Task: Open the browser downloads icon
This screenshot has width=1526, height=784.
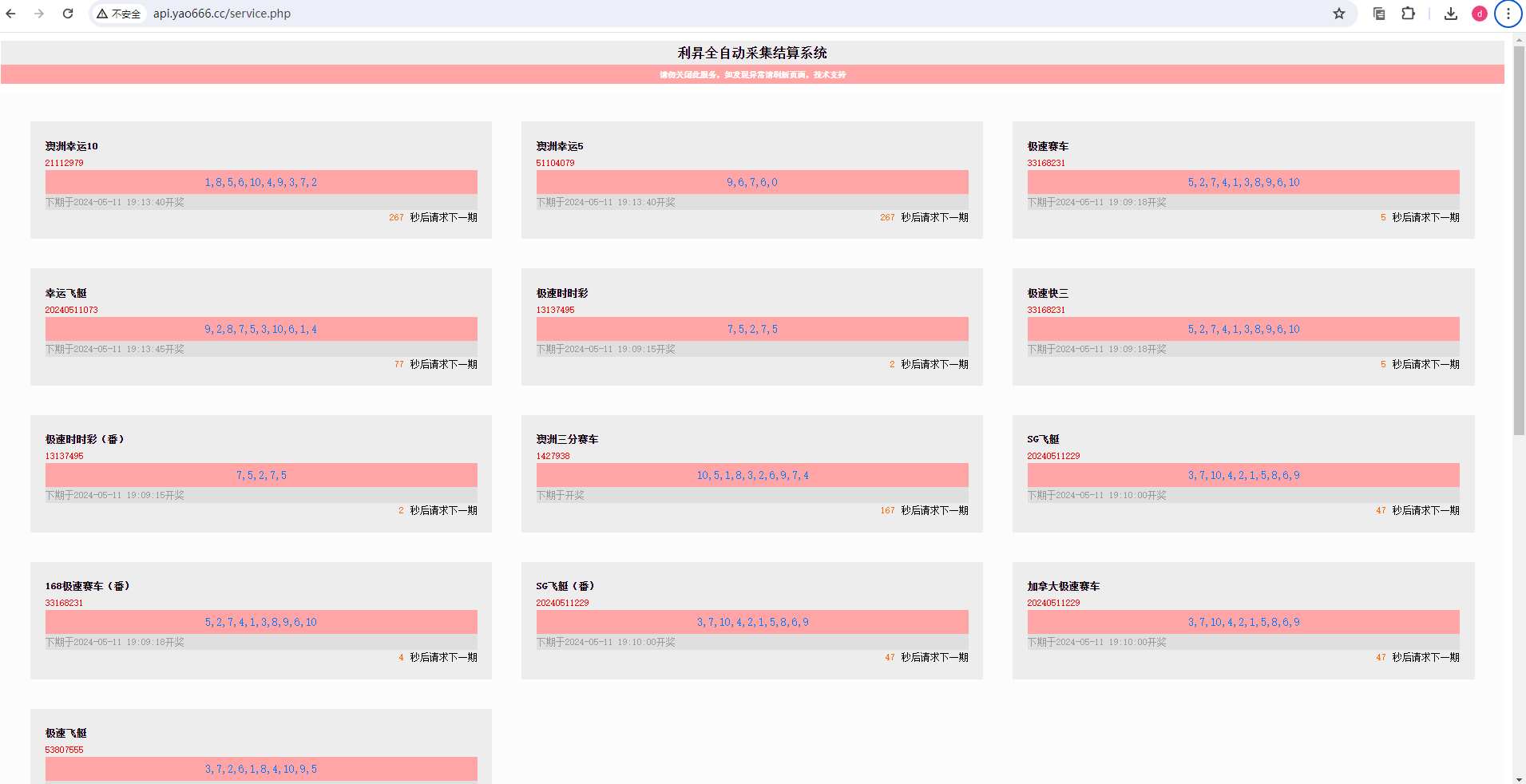Action: coord(1451,14)
